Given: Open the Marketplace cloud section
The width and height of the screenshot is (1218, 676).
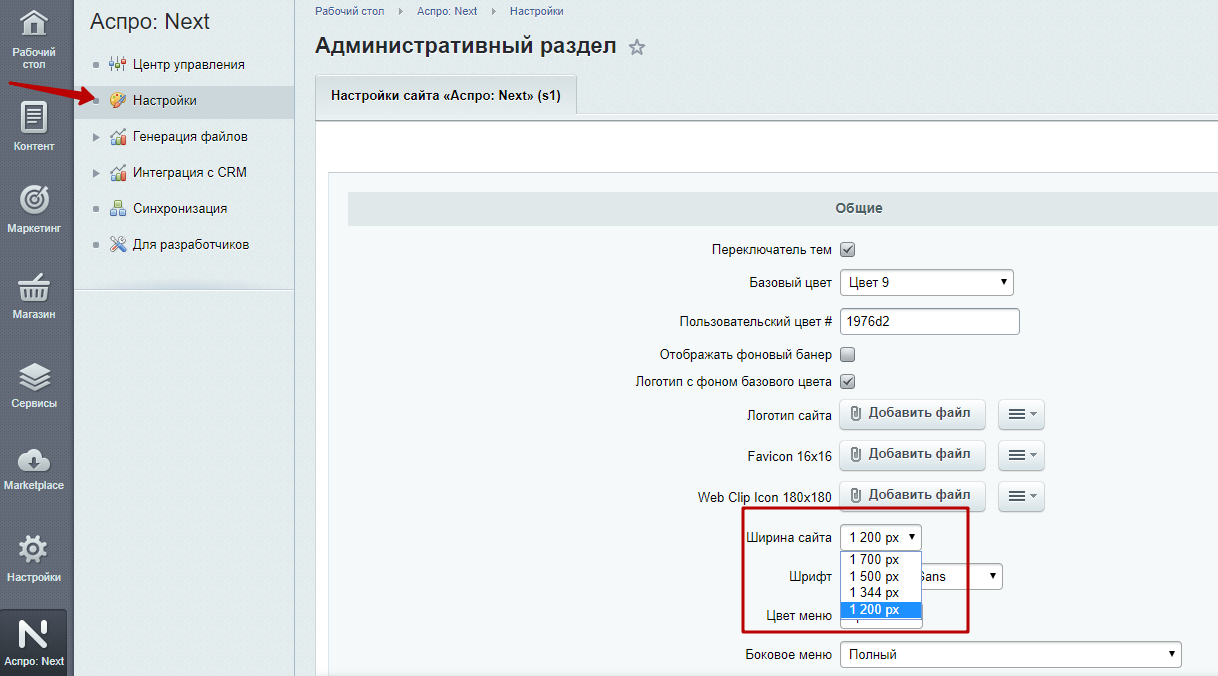Looking at the screenshot, I should [x=34, y=468].
